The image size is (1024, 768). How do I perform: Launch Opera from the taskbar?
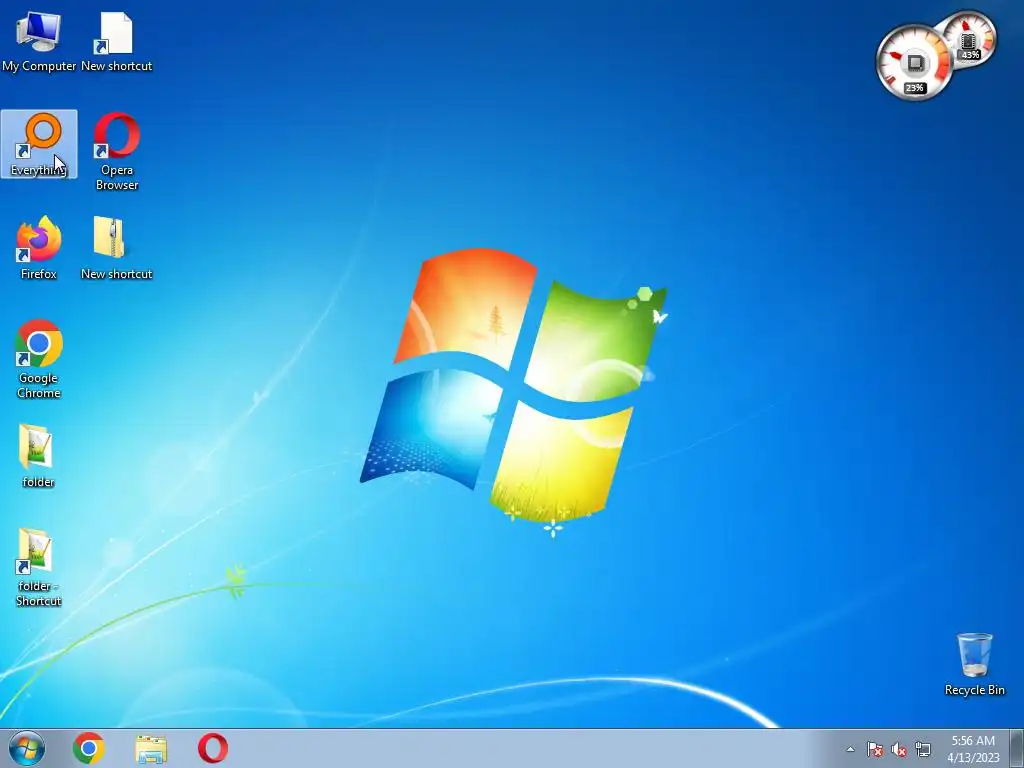(213, 748)
